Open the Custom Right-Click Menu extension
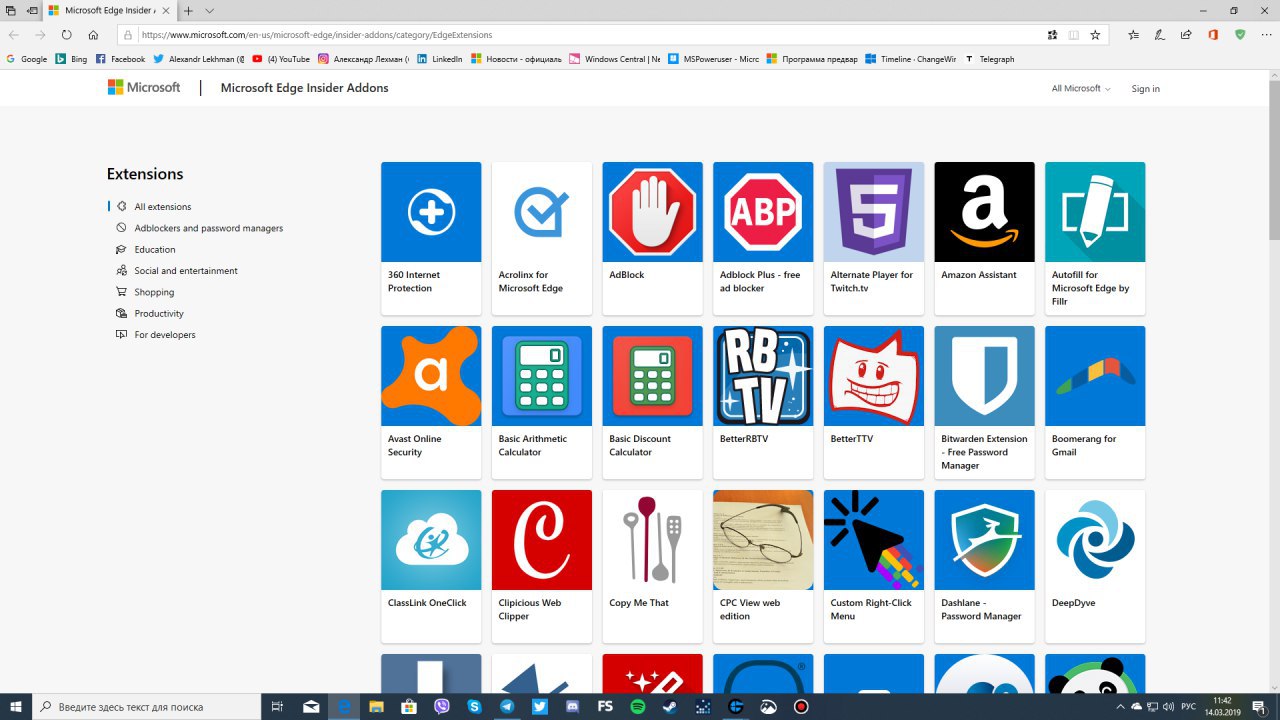This screenshot has height=720, width=1280. tap(874, 566)
